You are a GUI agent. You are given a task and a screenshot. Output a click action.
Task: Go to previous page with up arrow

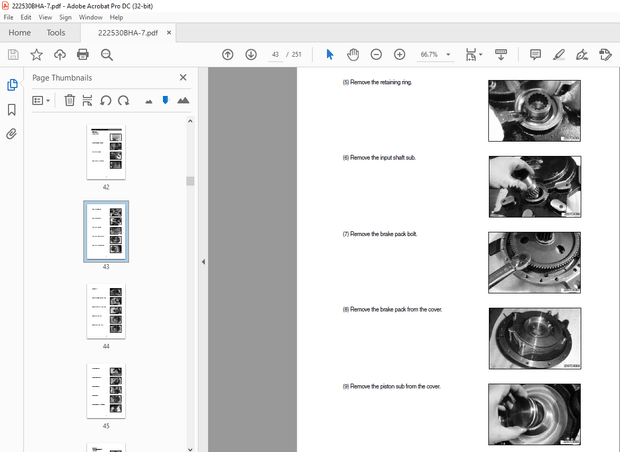[x=227, y=54]
